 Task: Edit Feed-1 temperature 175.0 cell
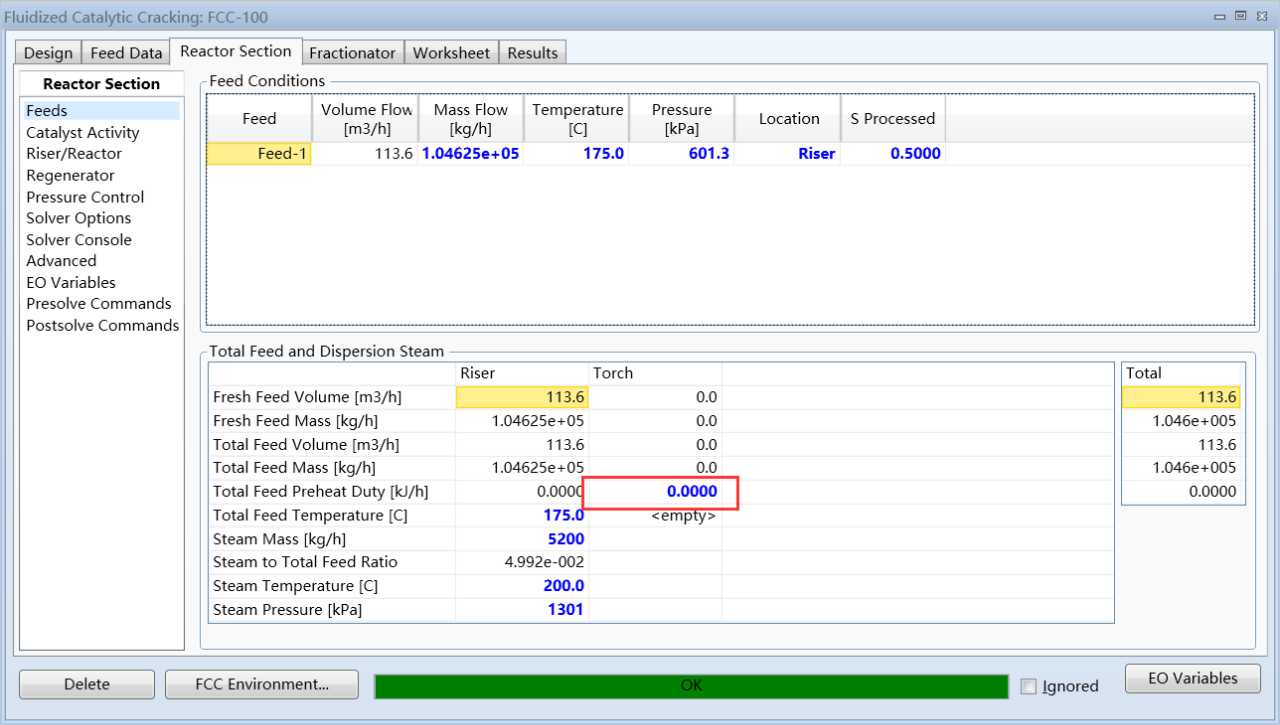tap(577, 154)
